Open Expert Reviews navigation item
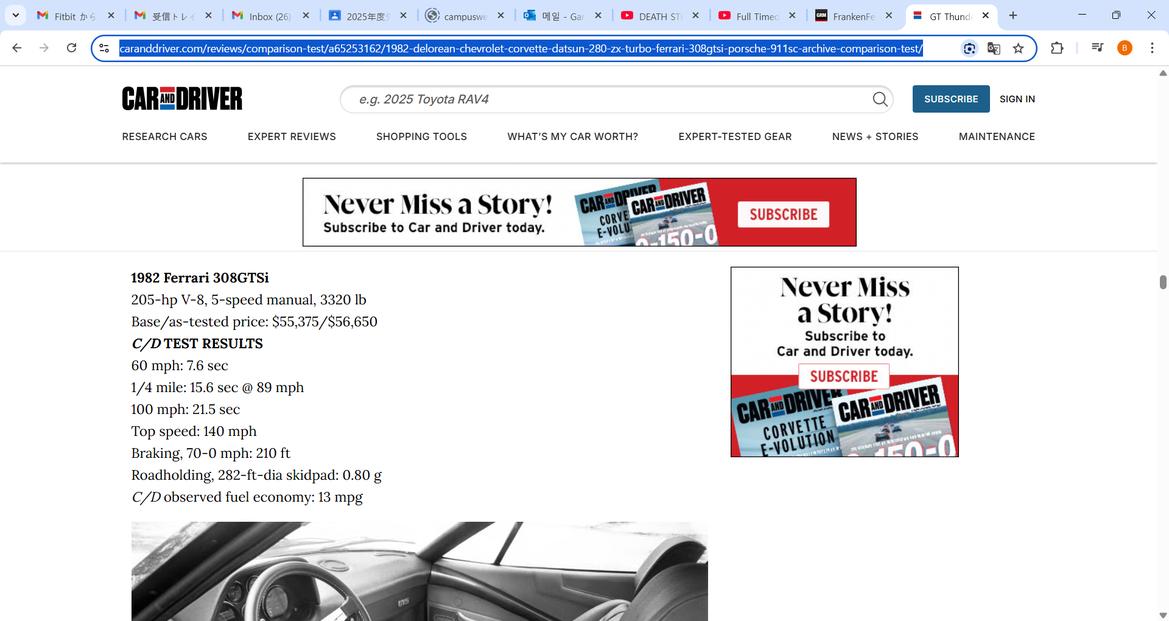The height and width of the screenshot is (621, 1169). point(291,136)
